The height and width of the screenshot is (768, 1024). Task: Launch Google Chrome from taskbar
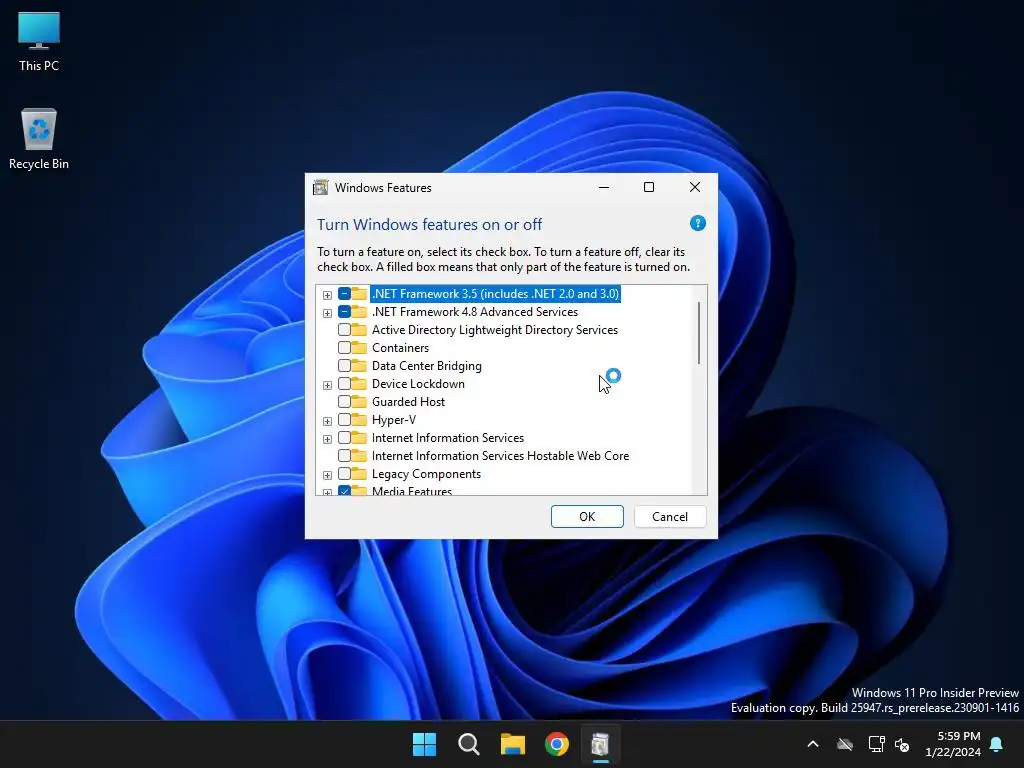[556, 744]
